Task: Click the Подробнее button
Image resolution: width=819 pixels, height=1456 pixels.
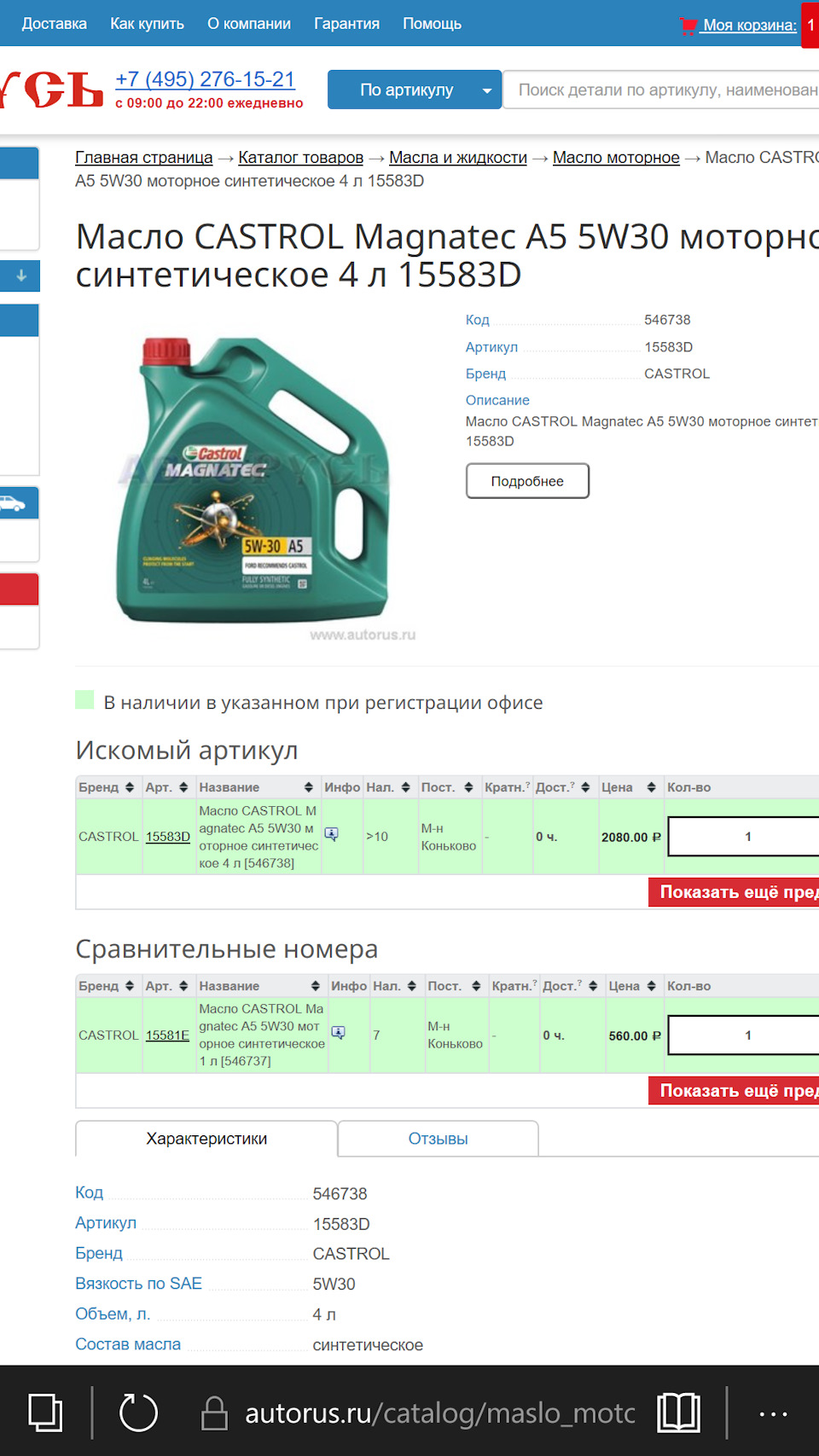Action: tap(527, 481)
